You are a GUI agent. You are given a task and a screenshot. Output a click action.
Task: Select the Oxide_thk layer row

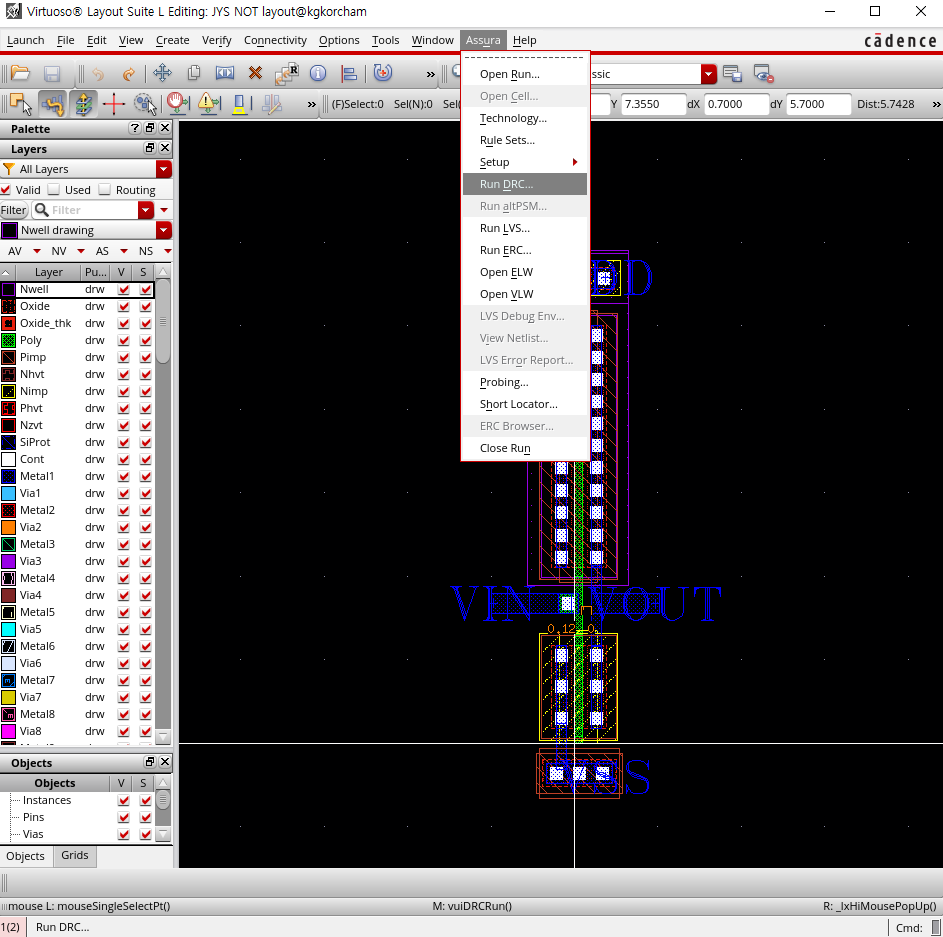click(77, 324)
